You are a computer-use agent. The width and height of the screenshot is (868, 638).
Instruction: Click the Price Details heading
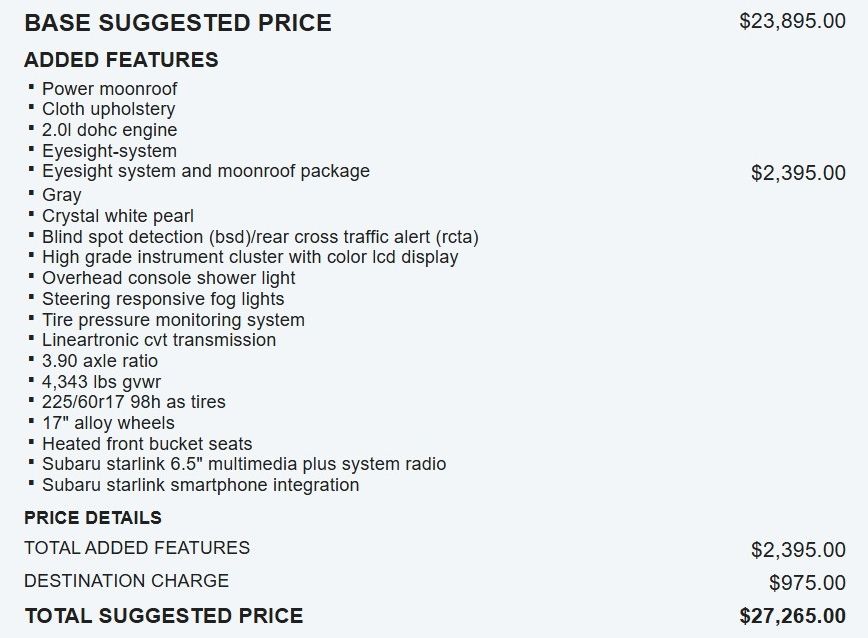tap(93, 517)
